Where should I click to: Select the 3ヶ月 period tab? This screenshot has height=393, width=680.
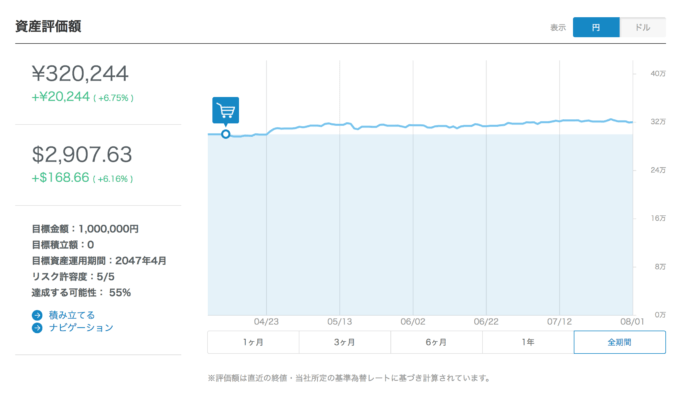coord(345,342)
